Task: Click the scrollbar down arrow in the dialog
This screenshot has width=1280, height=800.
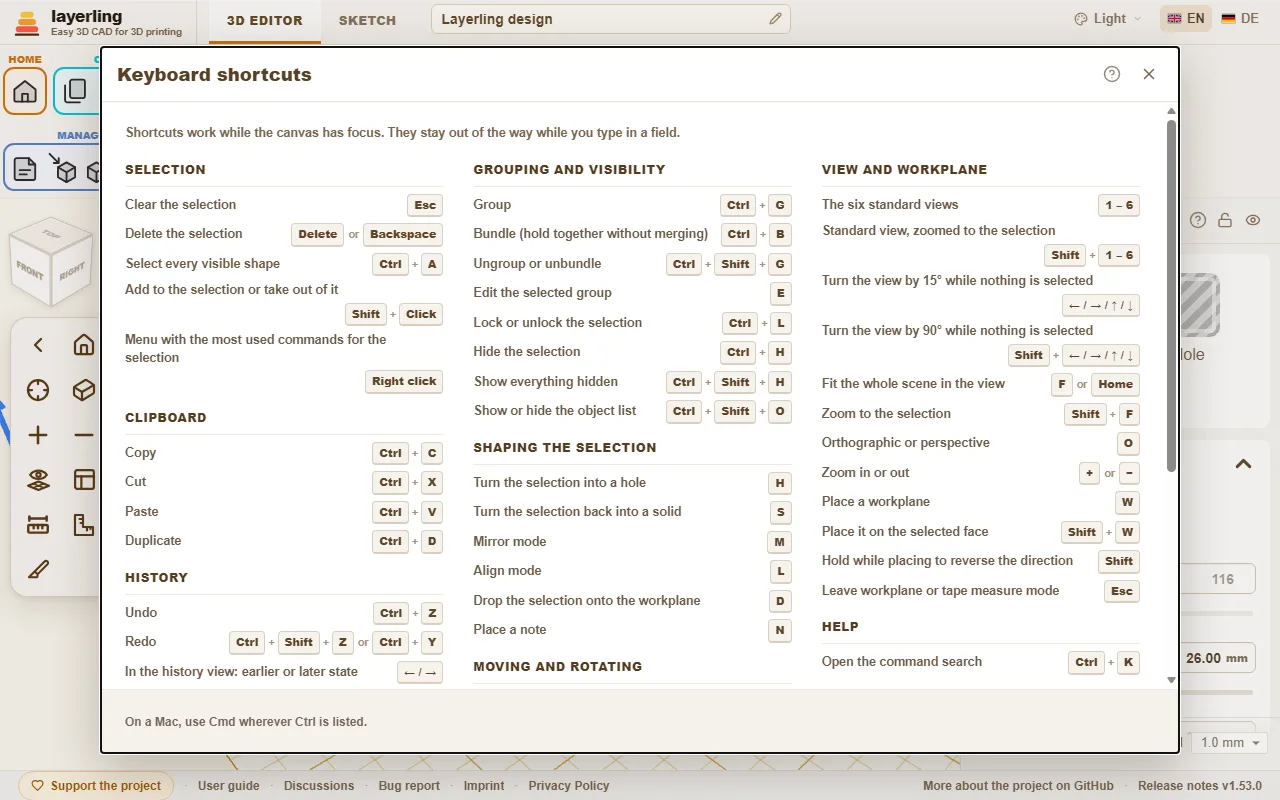Action: pos(1172,680)
